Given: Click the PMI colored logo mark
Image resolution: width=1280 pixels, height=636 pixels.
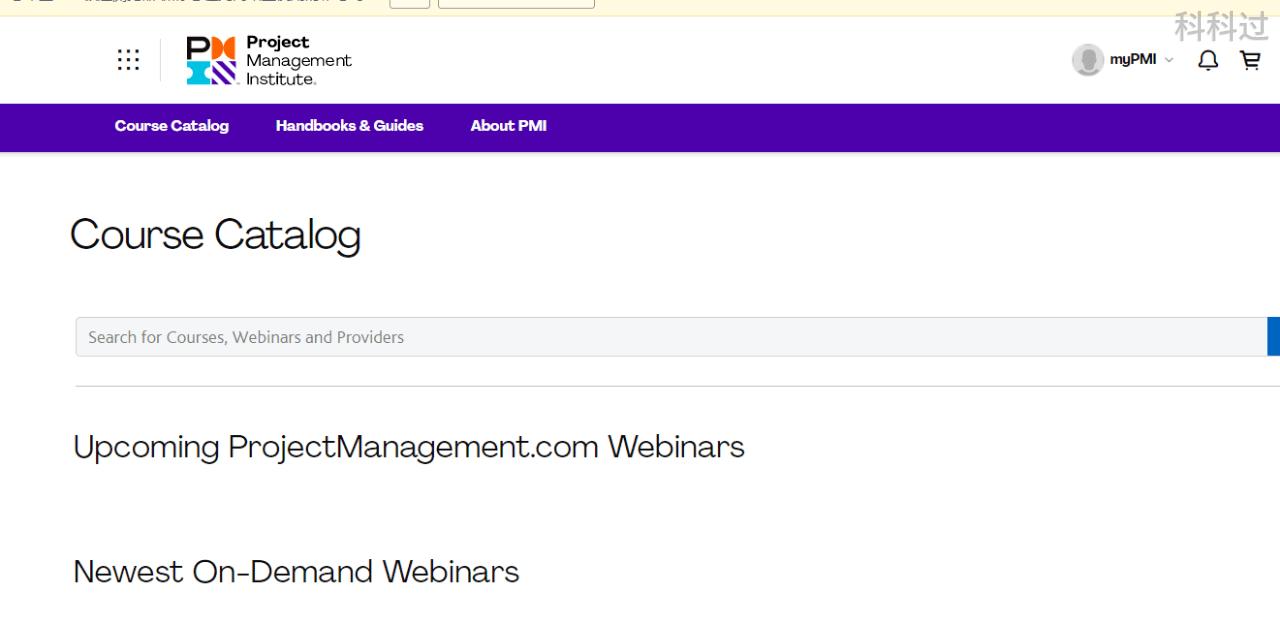Looking at the screenshot, I should point(211,61).
